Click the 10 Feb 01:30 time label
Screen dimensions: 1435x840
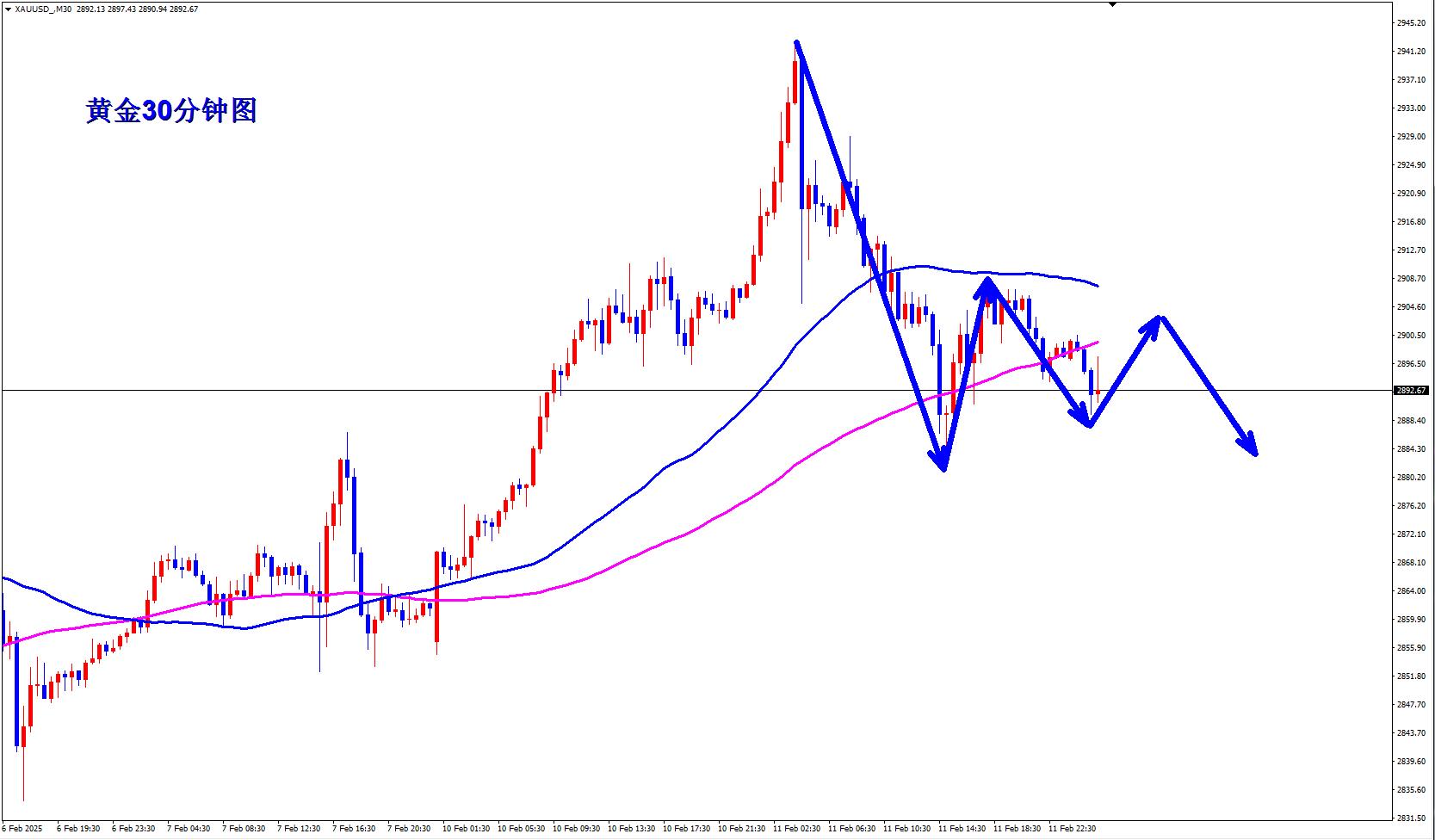coord(466,829)
